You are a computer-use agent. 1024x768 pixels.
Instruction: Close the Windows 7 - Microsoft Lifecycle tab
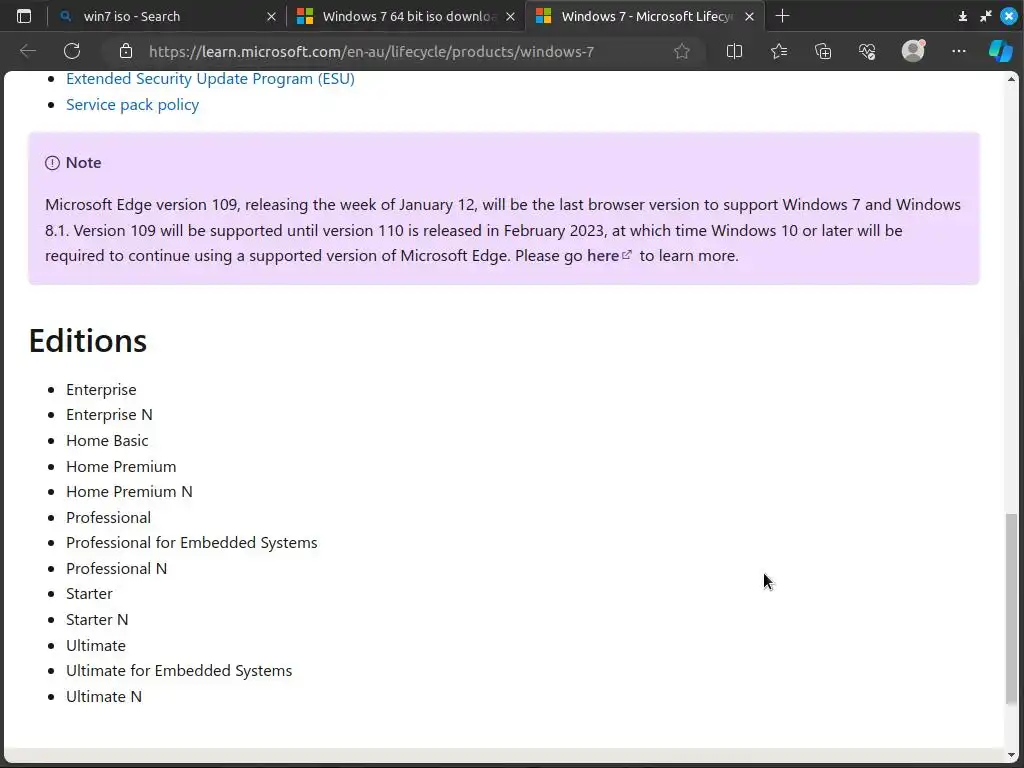click(x=750, y=17)
